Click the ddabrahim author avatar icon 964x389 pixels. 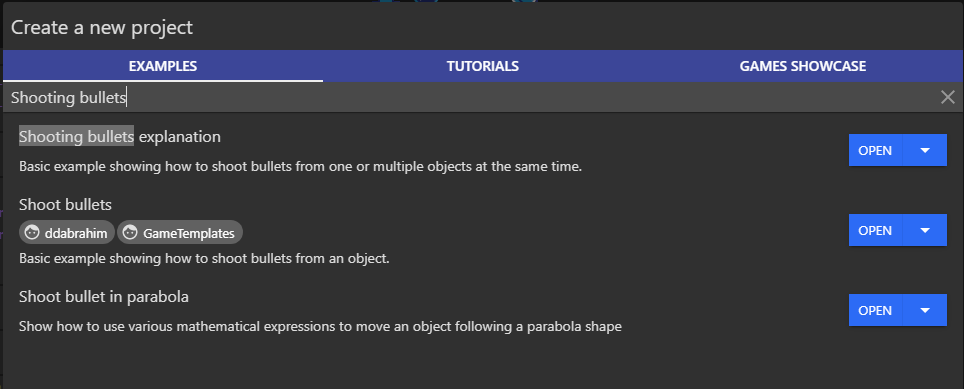(32, 233)
